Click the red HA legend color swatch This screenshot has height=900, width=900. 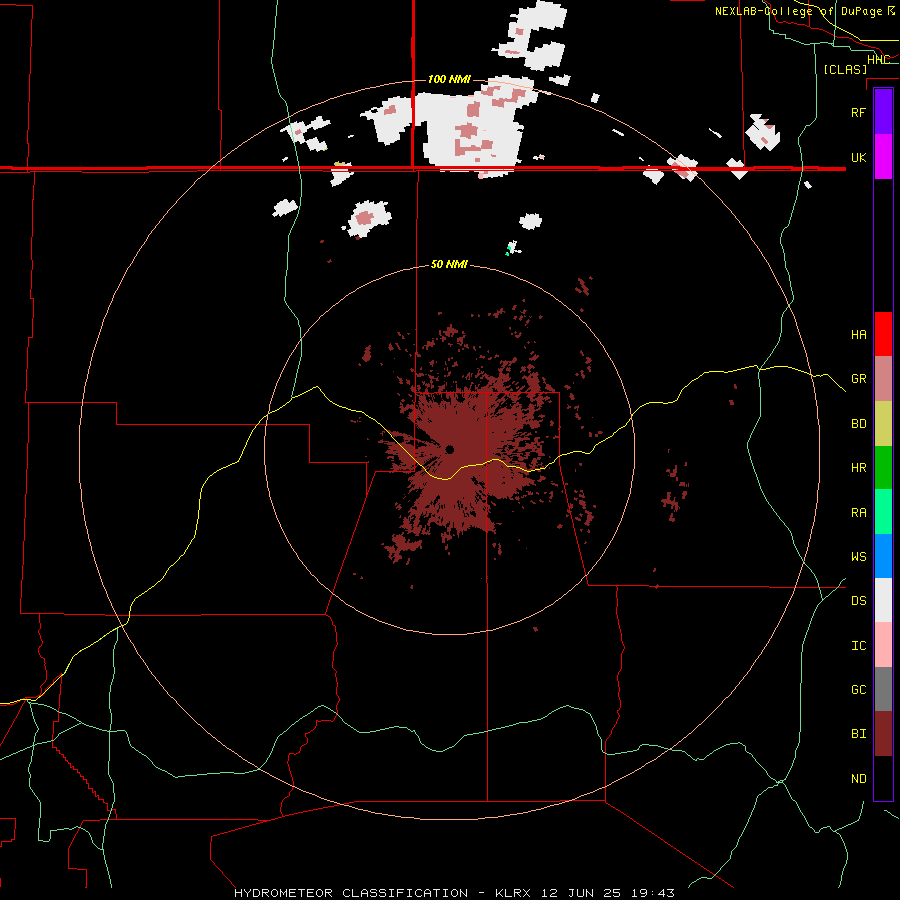tap(883, 334)
